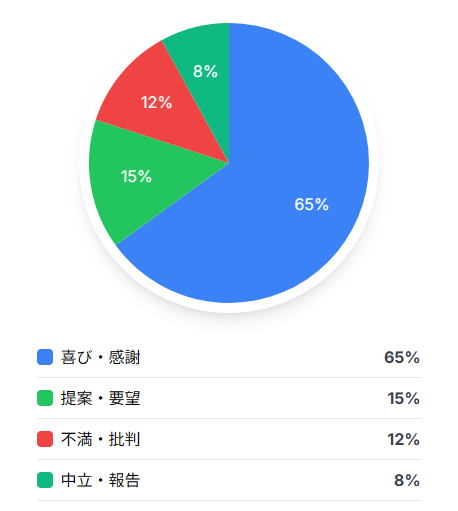The width and height of the screenshot is (458, 511).
Task: Click the 8% value in legend row
Action: click(407, 480)
